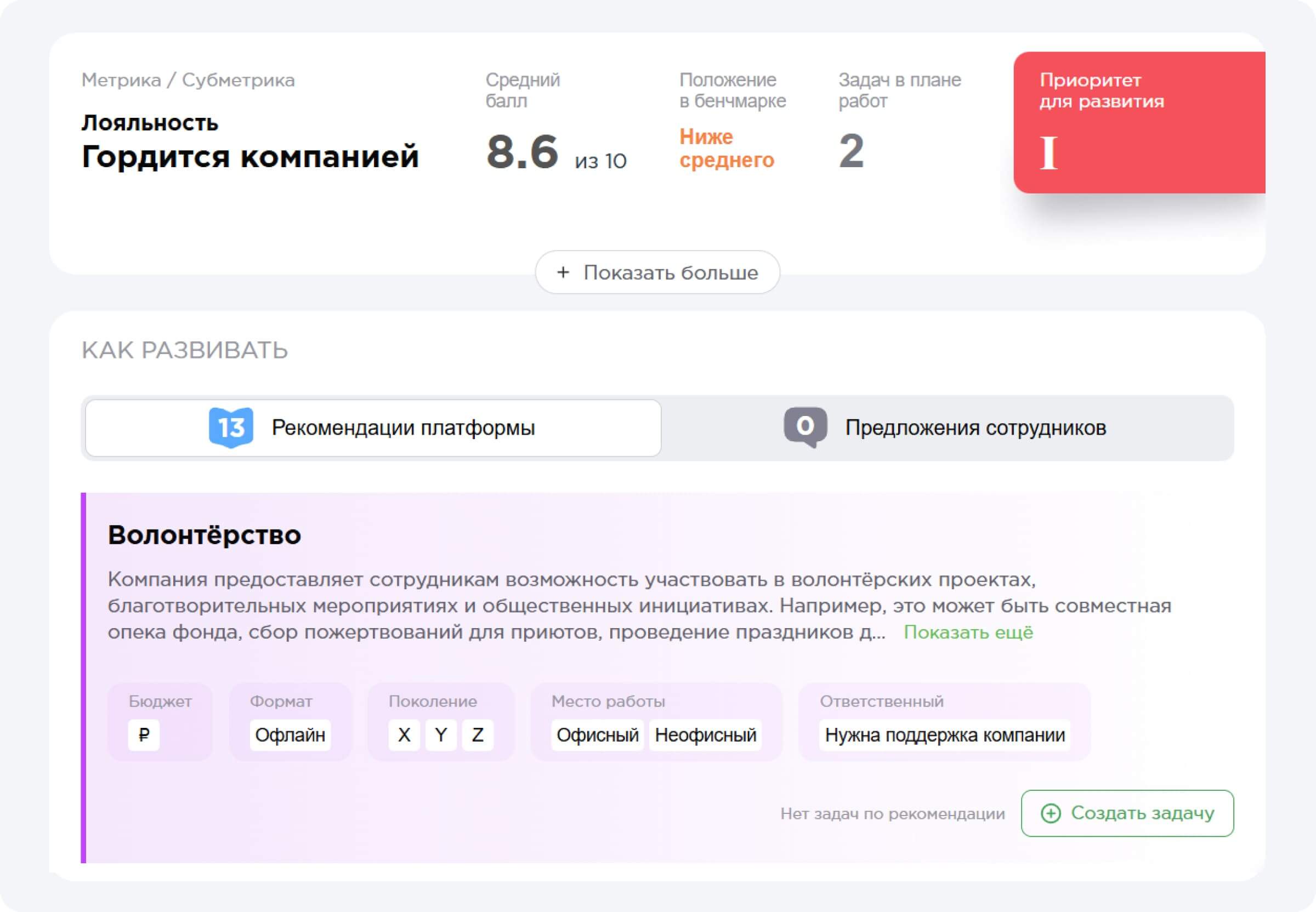Click the plus-circle icon in Создать задачу
Screen dimensions: 1316x912
coord(1050,813)
